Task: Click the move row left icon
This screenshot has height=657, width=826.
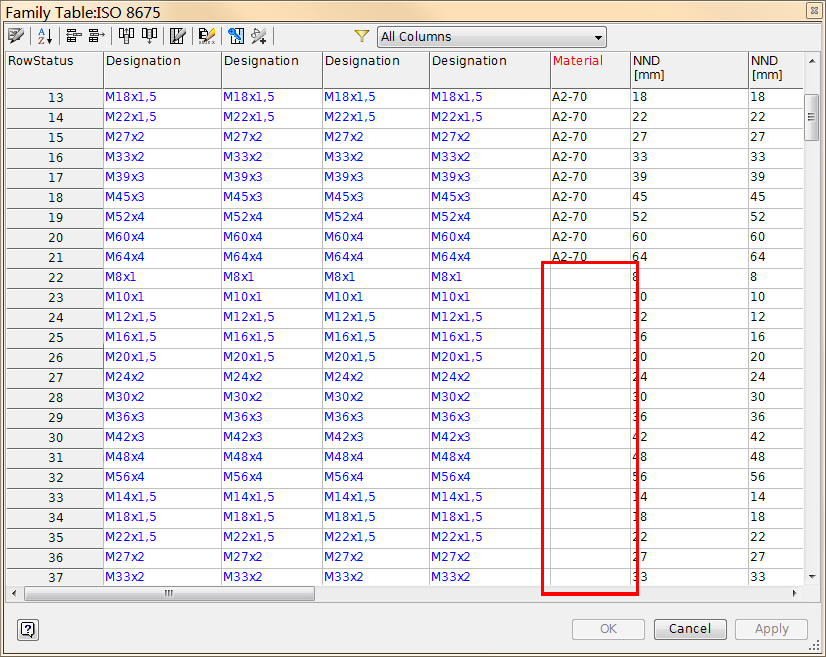Action: click(x=74, y=36)
